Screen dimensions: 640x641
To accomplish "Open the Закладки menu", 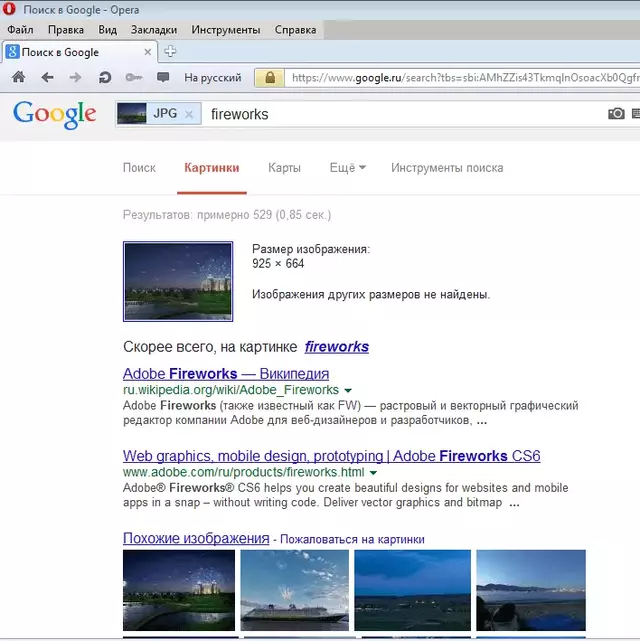I will point(154,30).
